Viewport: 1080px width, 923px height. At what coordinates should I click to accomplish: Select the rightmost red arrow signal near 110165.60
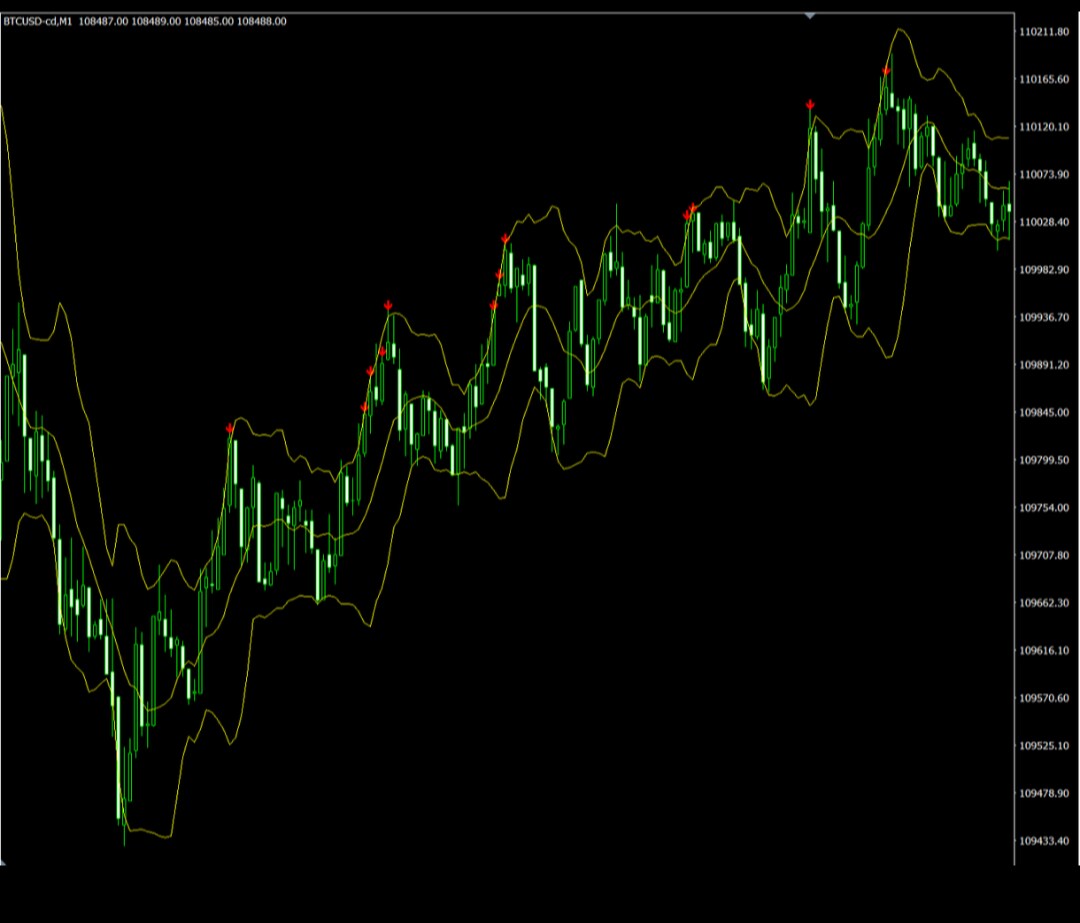[886, 70]
